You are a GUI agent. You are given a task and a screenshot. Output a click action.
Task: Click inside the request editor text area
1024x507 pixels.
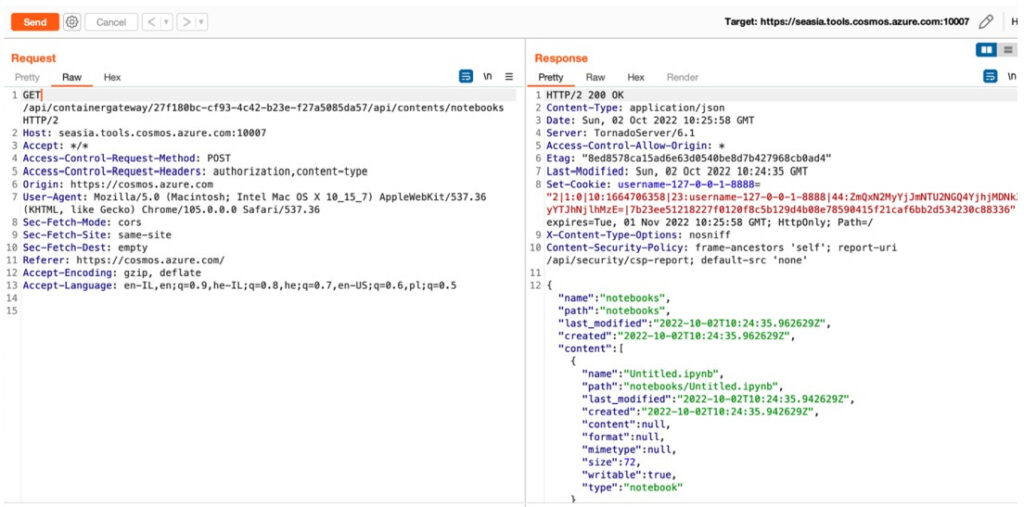pyautogui.click(x=260, y=380)
